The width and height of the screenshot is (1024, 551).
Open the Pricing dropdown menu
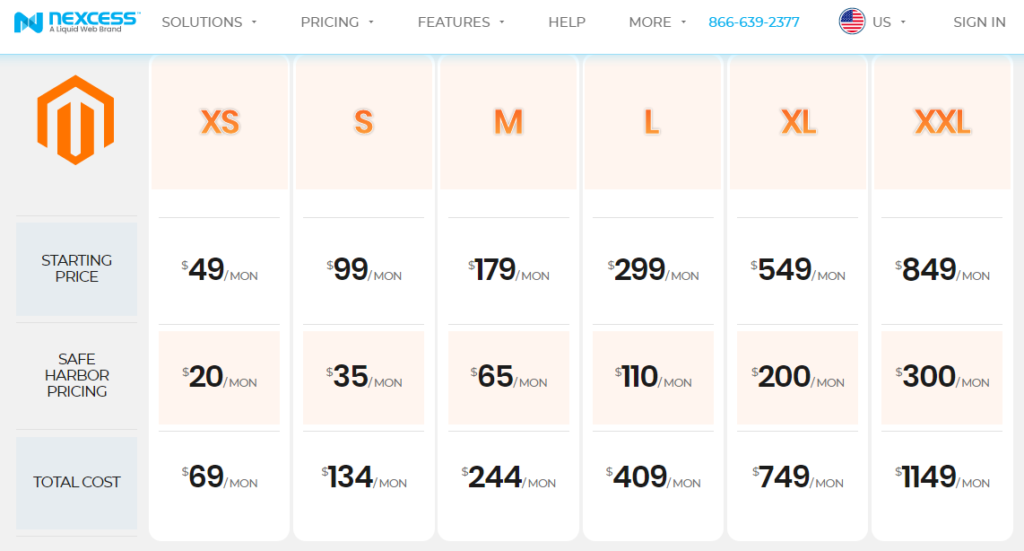point(337,22)
